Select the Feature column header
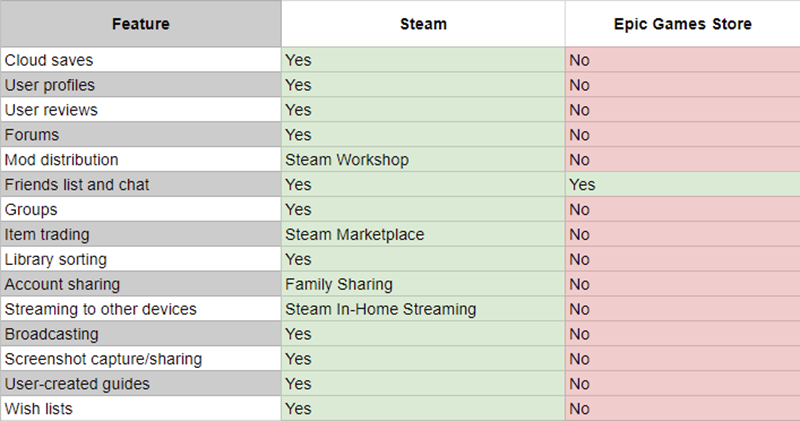The height and width of the screenshot is (421, 800). [141, 23]
